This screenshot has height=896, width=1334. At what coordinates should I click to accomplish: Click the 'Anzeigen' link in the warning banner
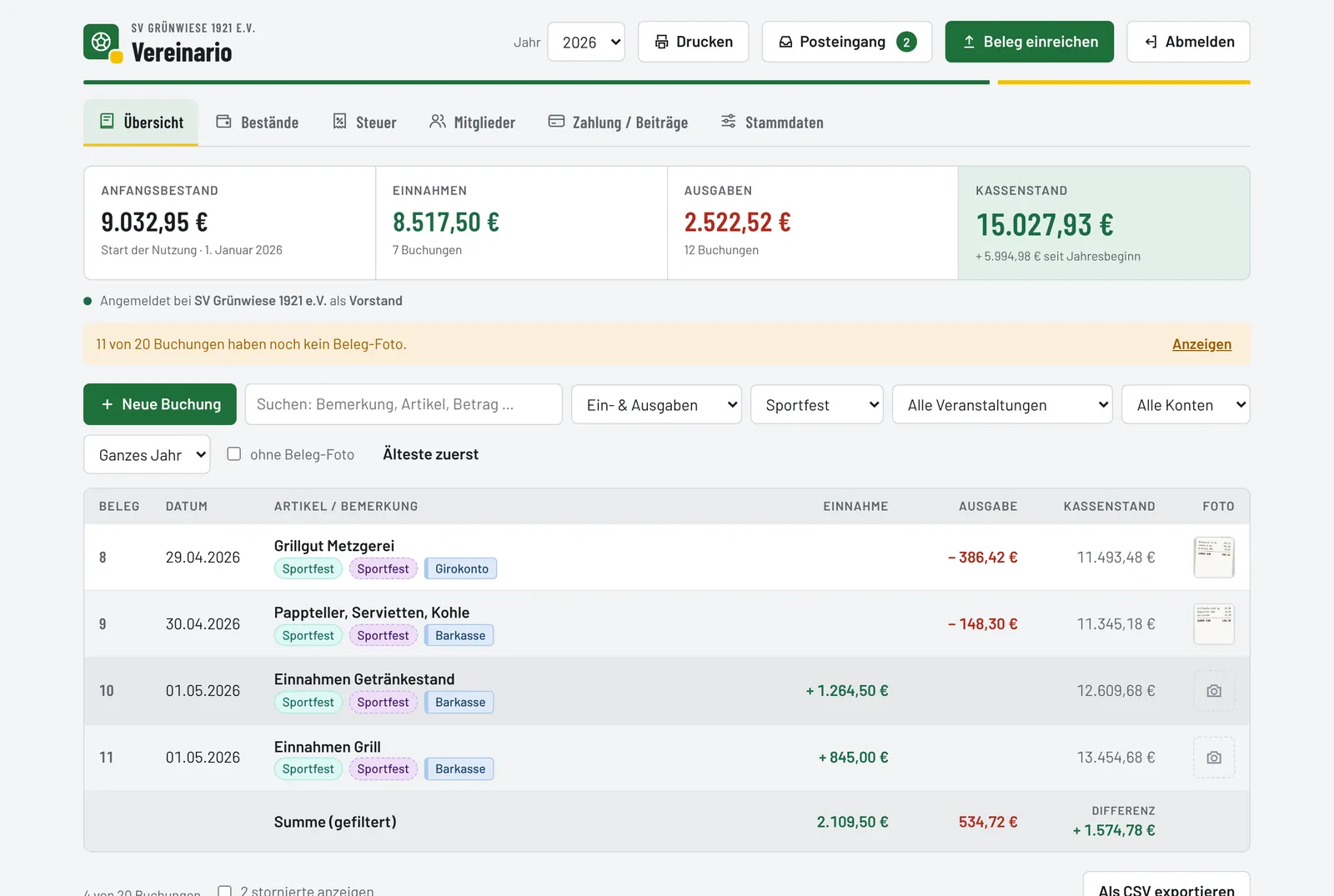pos(1201,344)
